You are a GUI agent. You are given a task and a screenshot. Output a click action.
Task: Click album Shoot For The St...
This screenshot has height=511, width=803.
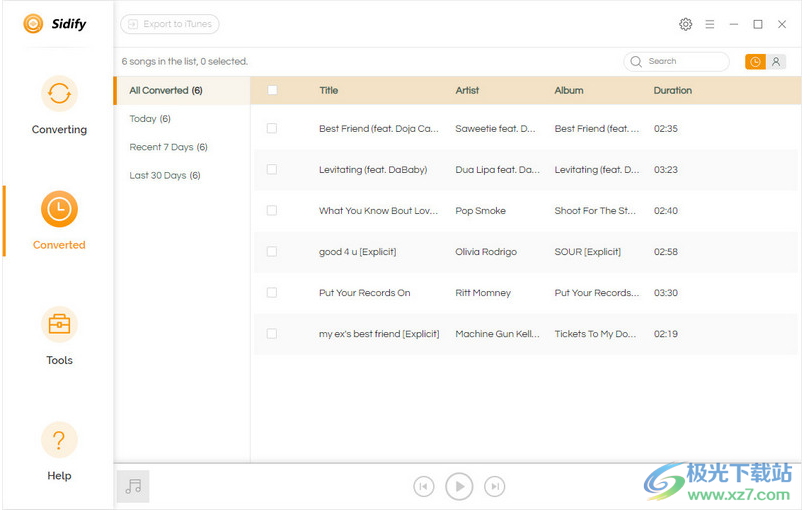[595, 210]
